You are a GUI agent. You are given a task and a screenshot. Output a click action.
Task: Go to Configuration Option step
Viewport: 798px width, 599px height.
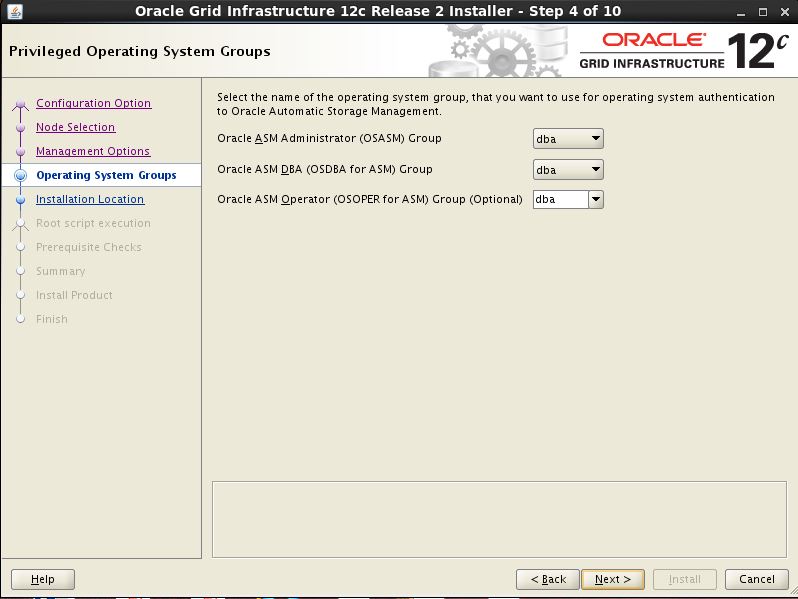tap(94, 103)
